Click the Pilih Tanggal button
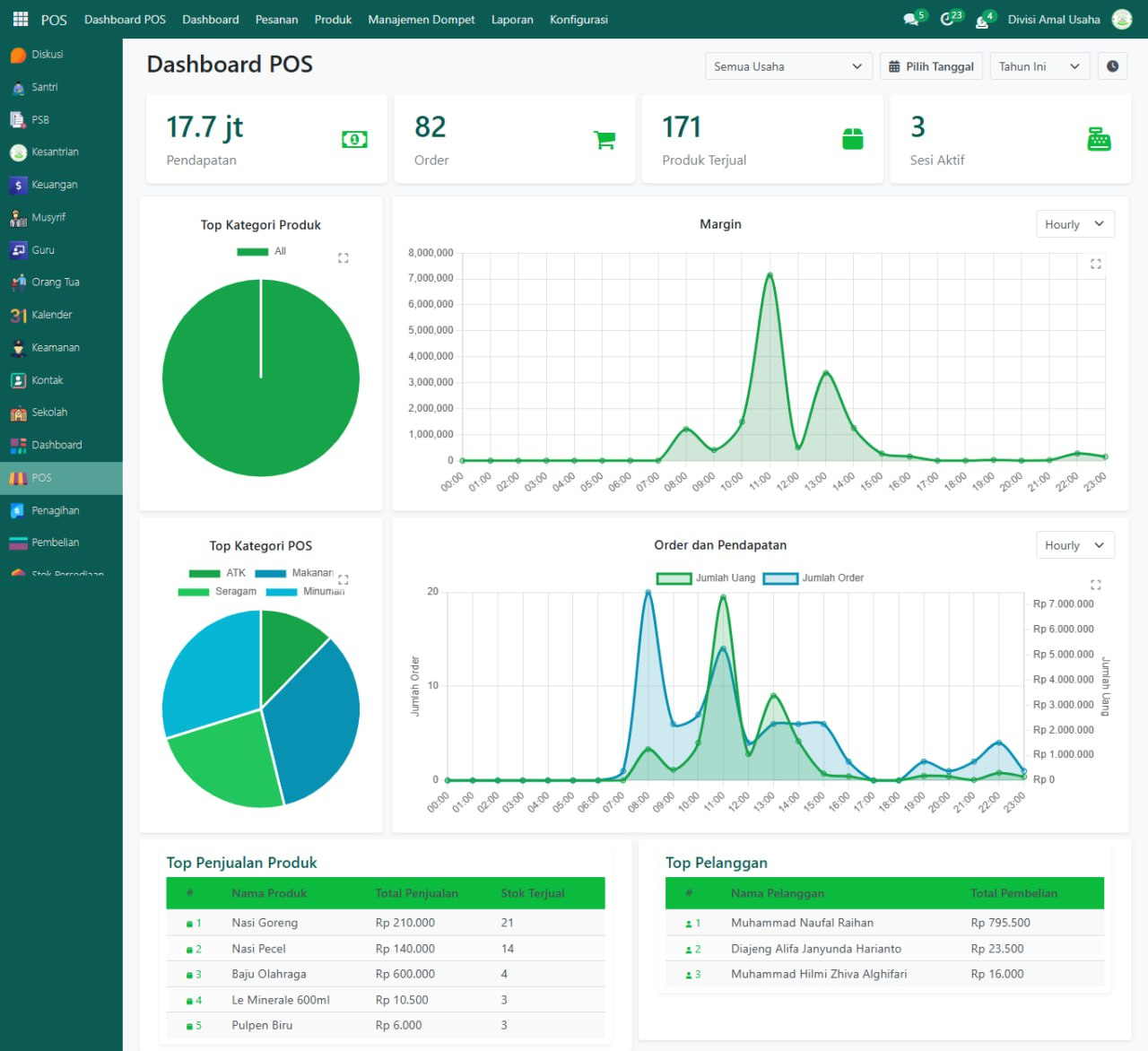Image resolution: width=1148 pixels, height=1051 pixels. click(x=931, y=66)
